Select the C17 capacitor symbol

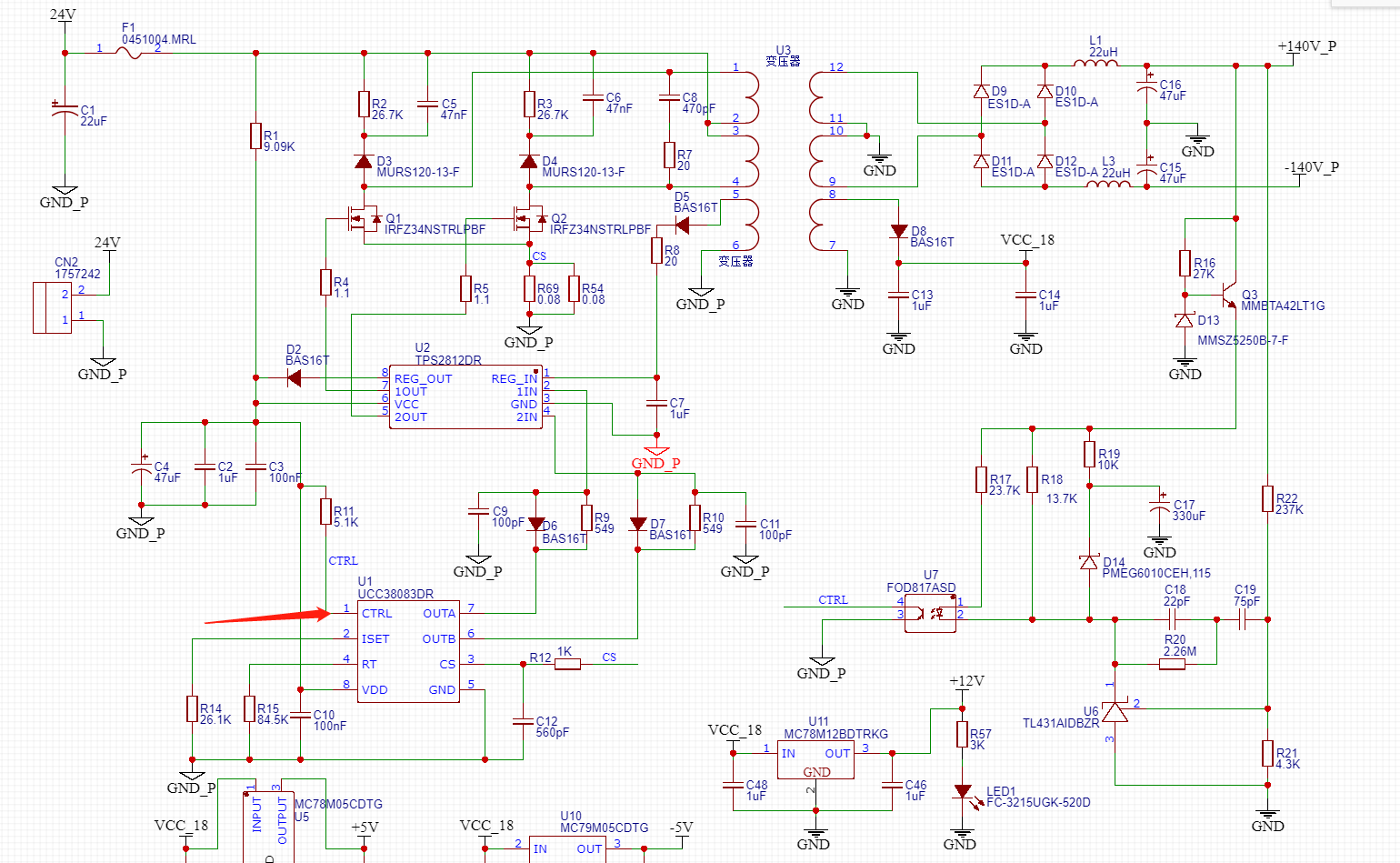[1159, 505]
